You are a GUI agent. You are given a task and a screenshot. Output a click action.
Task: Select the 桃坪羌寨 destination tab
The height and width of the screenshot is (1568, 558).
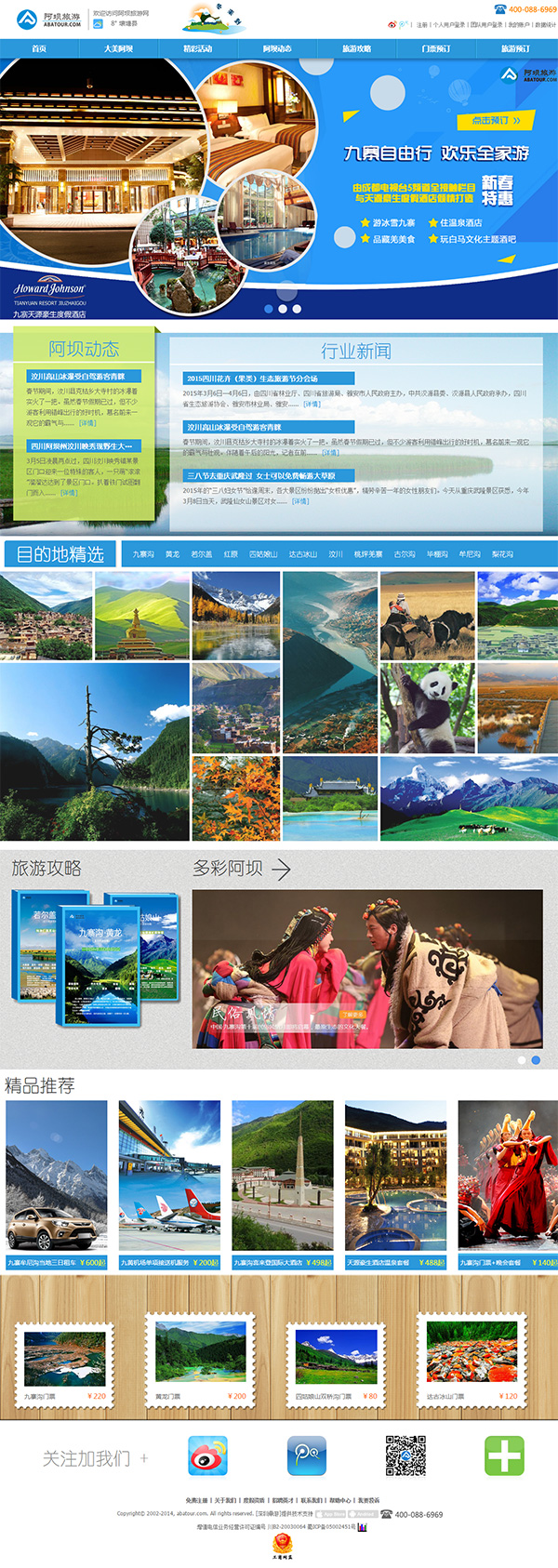click(x=368, y=554)
